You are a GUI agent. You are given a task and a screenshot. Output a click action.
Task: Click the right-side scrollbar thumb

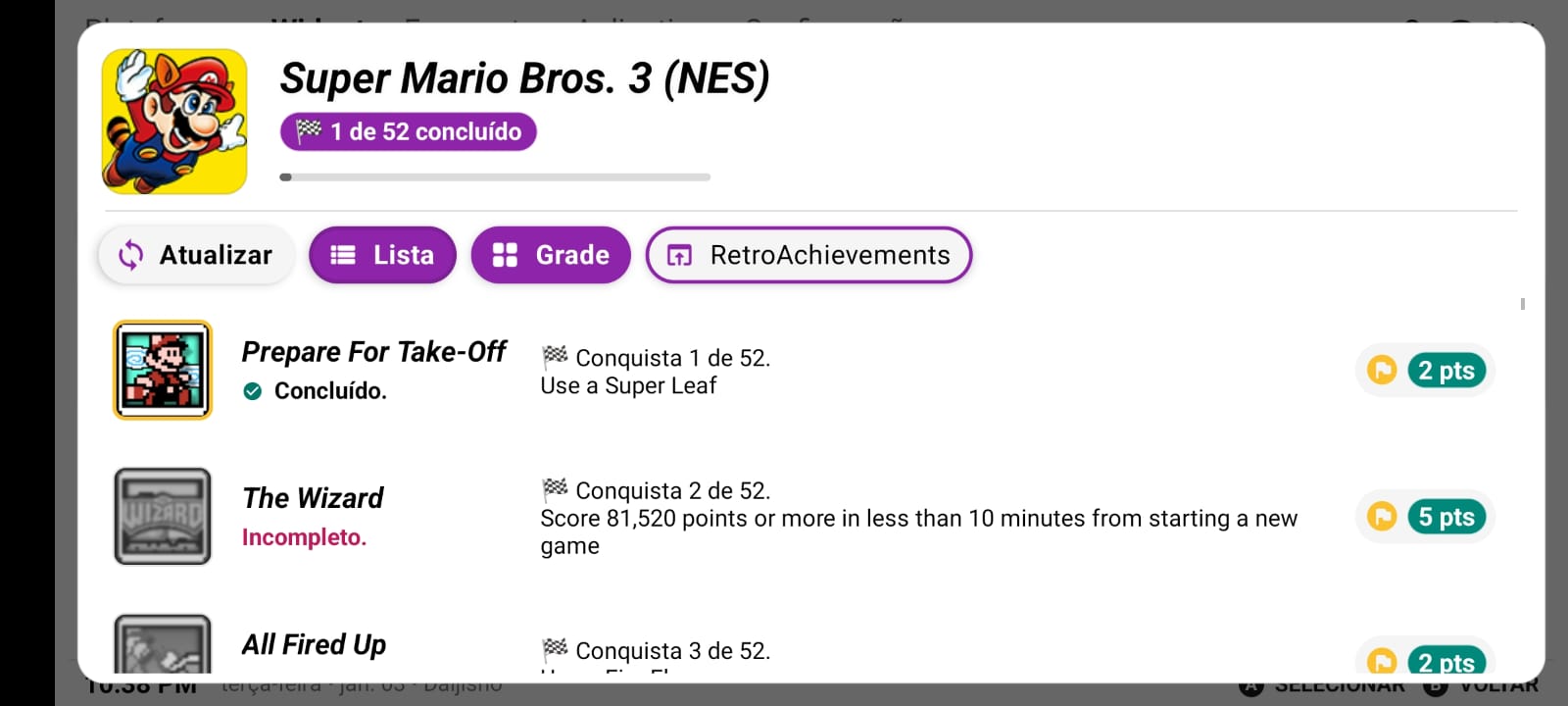1521,304
